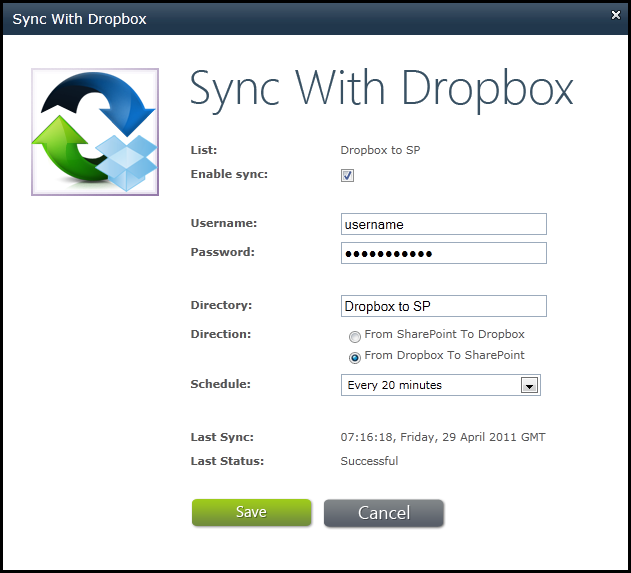Viewport: 631px width, 573px height.
Task: Click the title bar Sync With Dropbox text
Action: click(79, 19)
